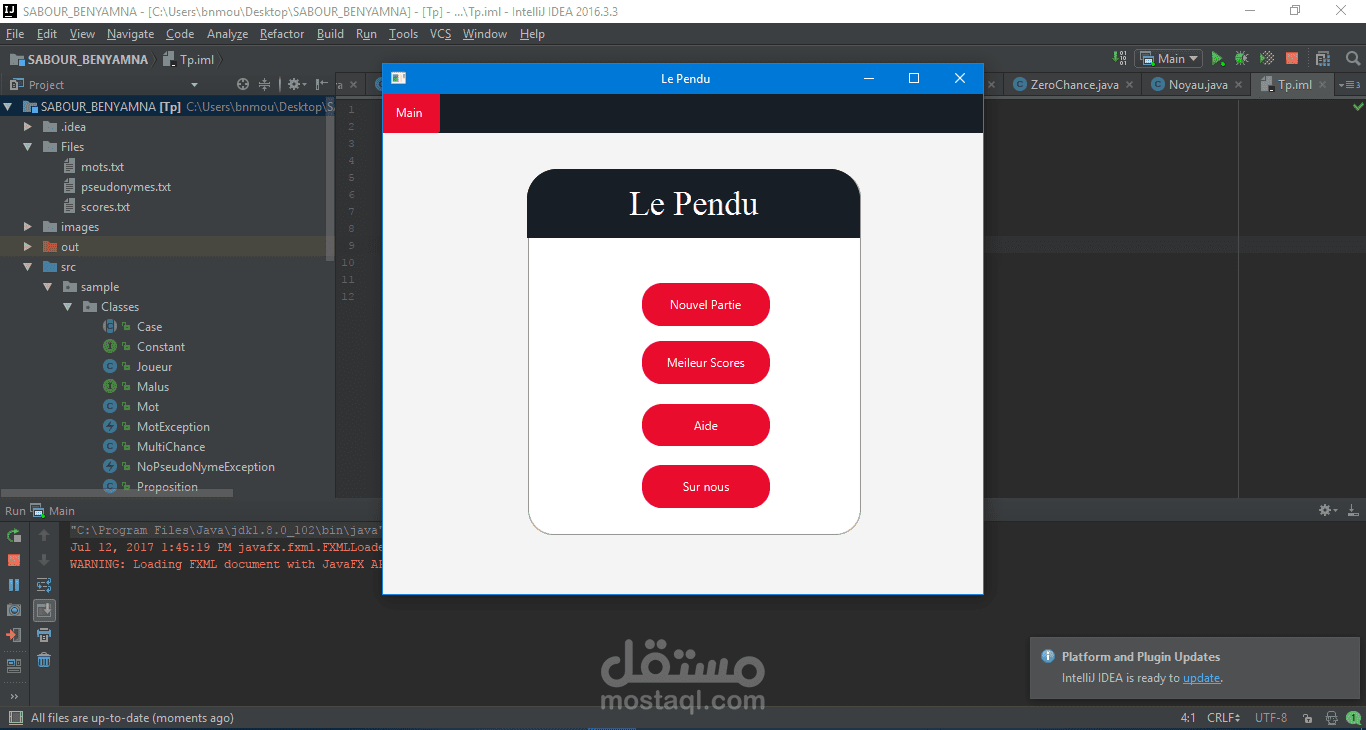The image size is (1366, 730).
Task: Collapse the src folder
Action: coord(28,267)
